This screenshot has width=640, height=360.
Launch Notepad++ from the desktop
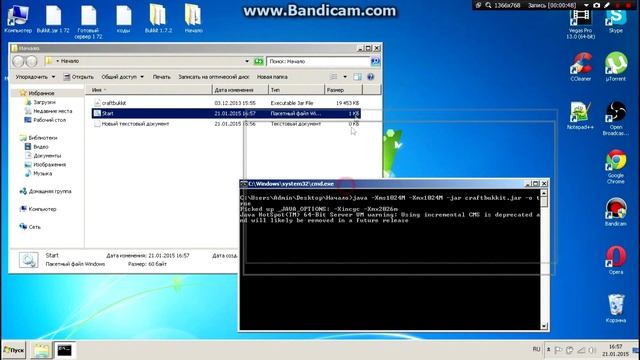[580, 116]
